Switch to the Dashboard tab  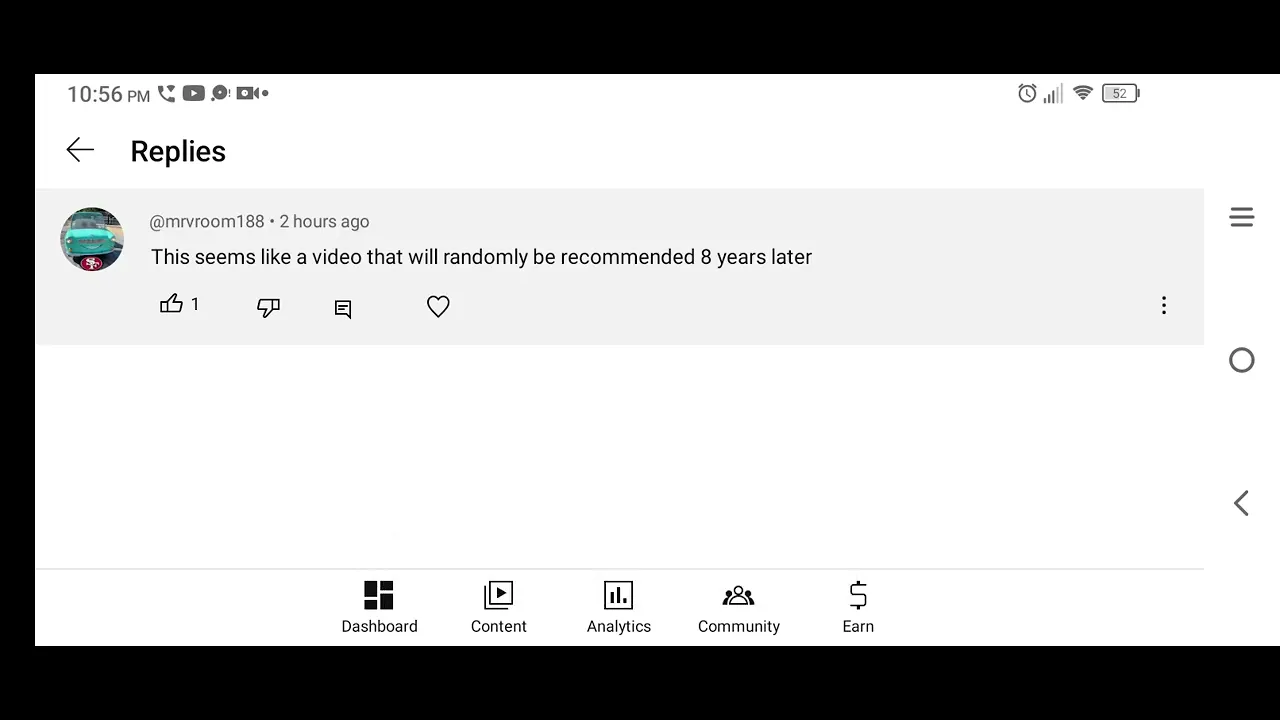tap(379, 608)
